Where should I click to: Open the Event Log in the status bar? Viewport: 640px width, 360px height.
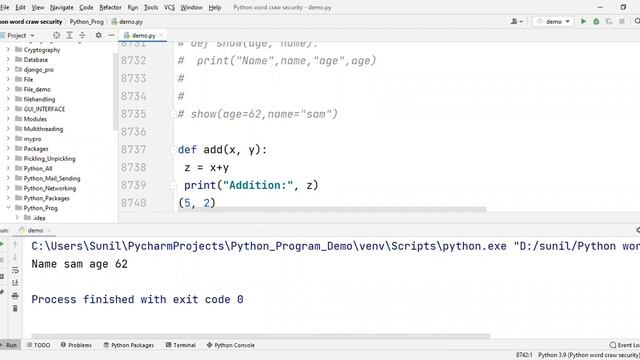[x=624, y=345]
